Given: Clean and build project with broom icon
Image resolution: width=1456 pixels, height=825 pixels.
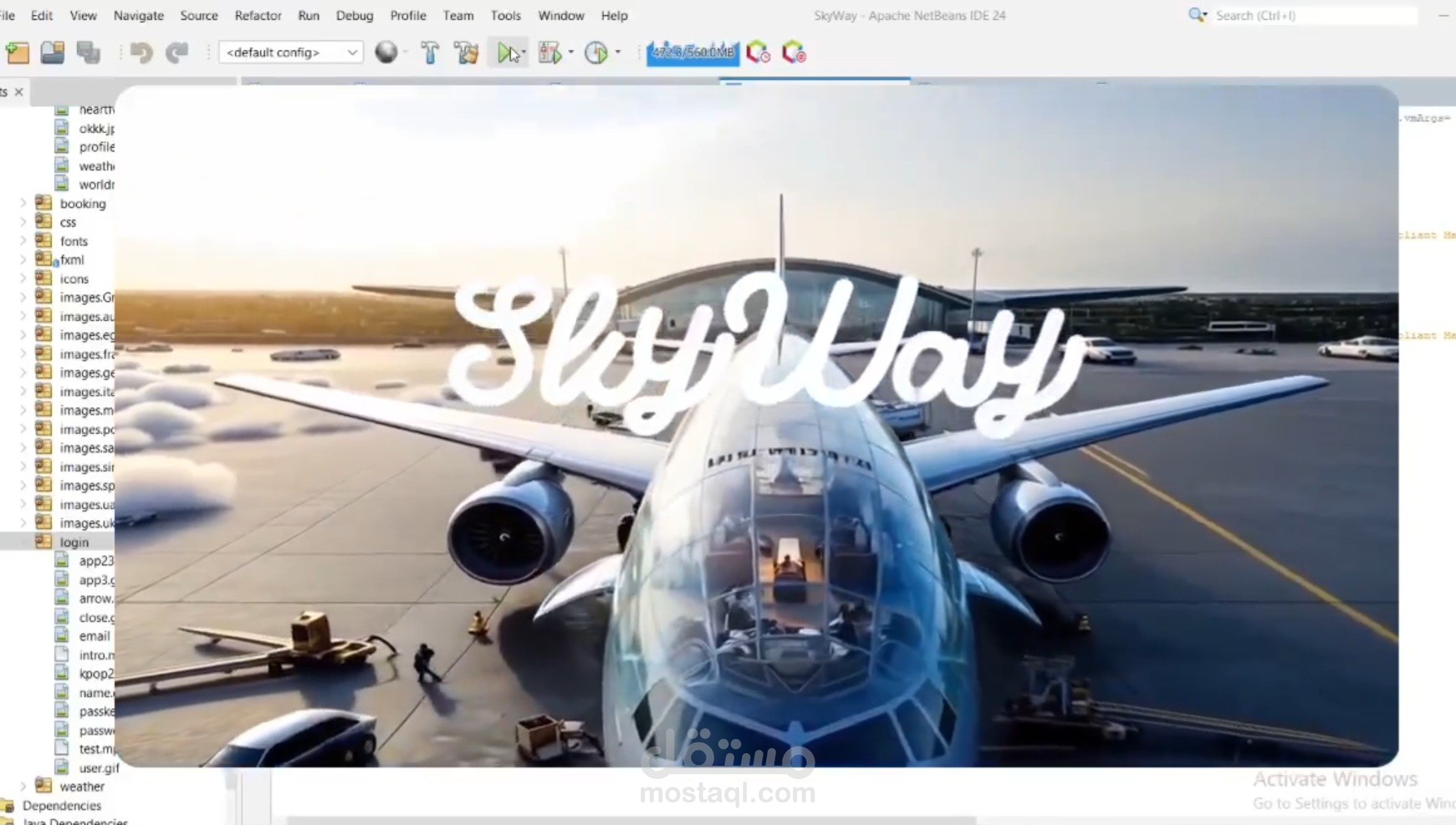Looking at the screenshot, I should pyautogui.click(x=466, y=53).
